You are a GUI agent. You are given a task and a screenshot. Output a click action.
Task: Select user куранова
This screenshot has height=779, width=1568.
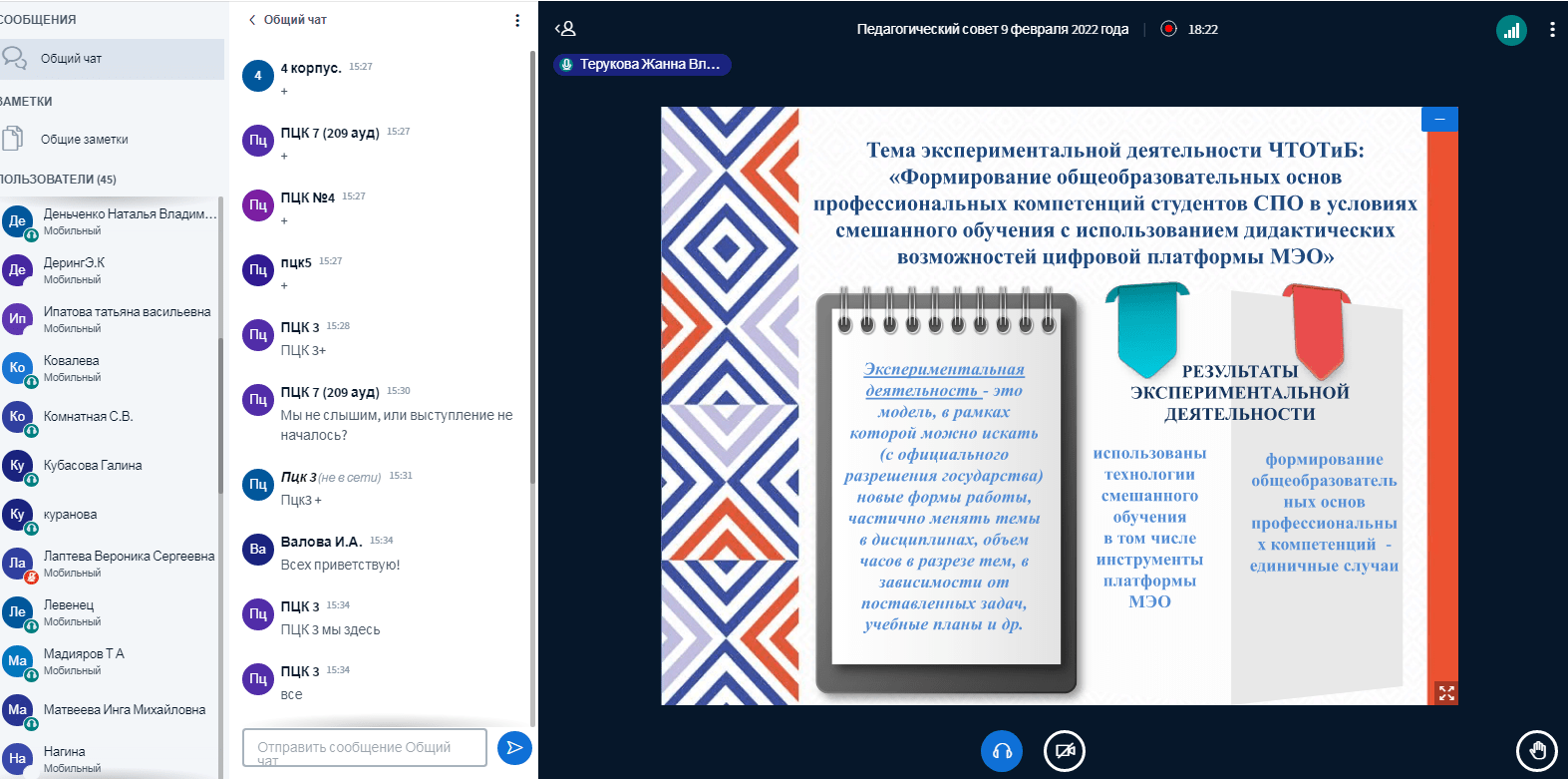(110, 515)
